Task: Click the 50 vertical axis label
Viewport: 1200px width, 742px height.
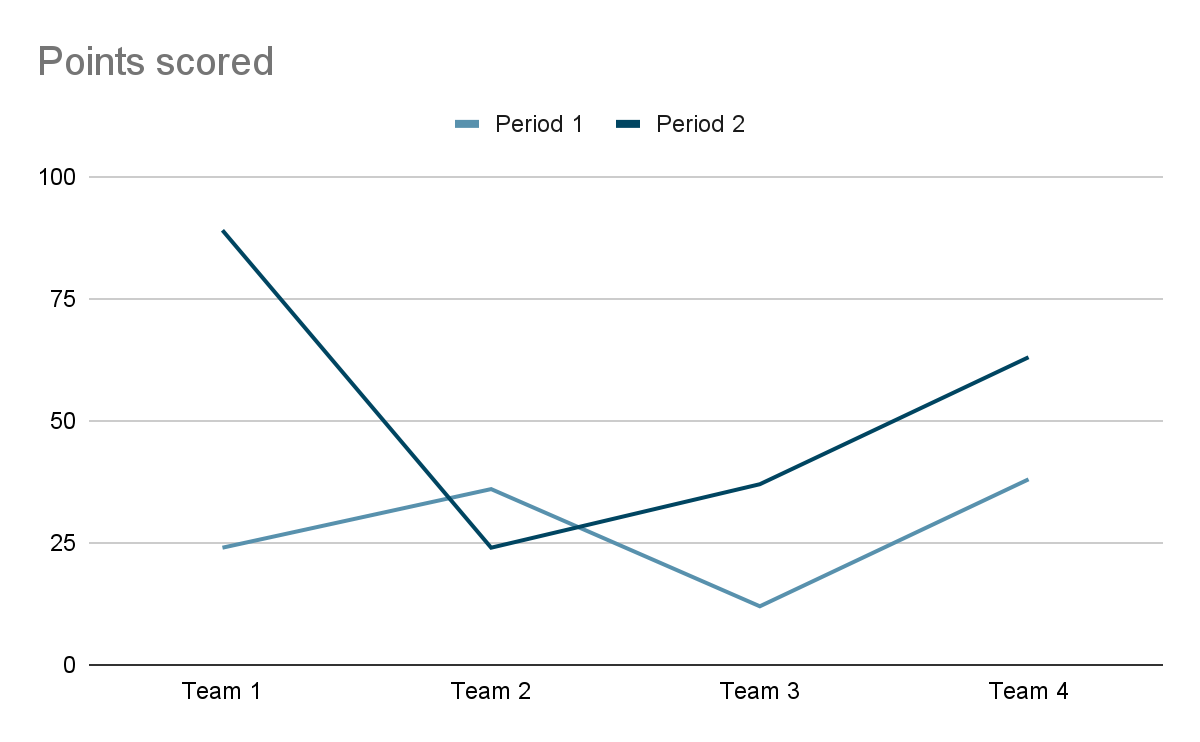Action: (62, 421)
